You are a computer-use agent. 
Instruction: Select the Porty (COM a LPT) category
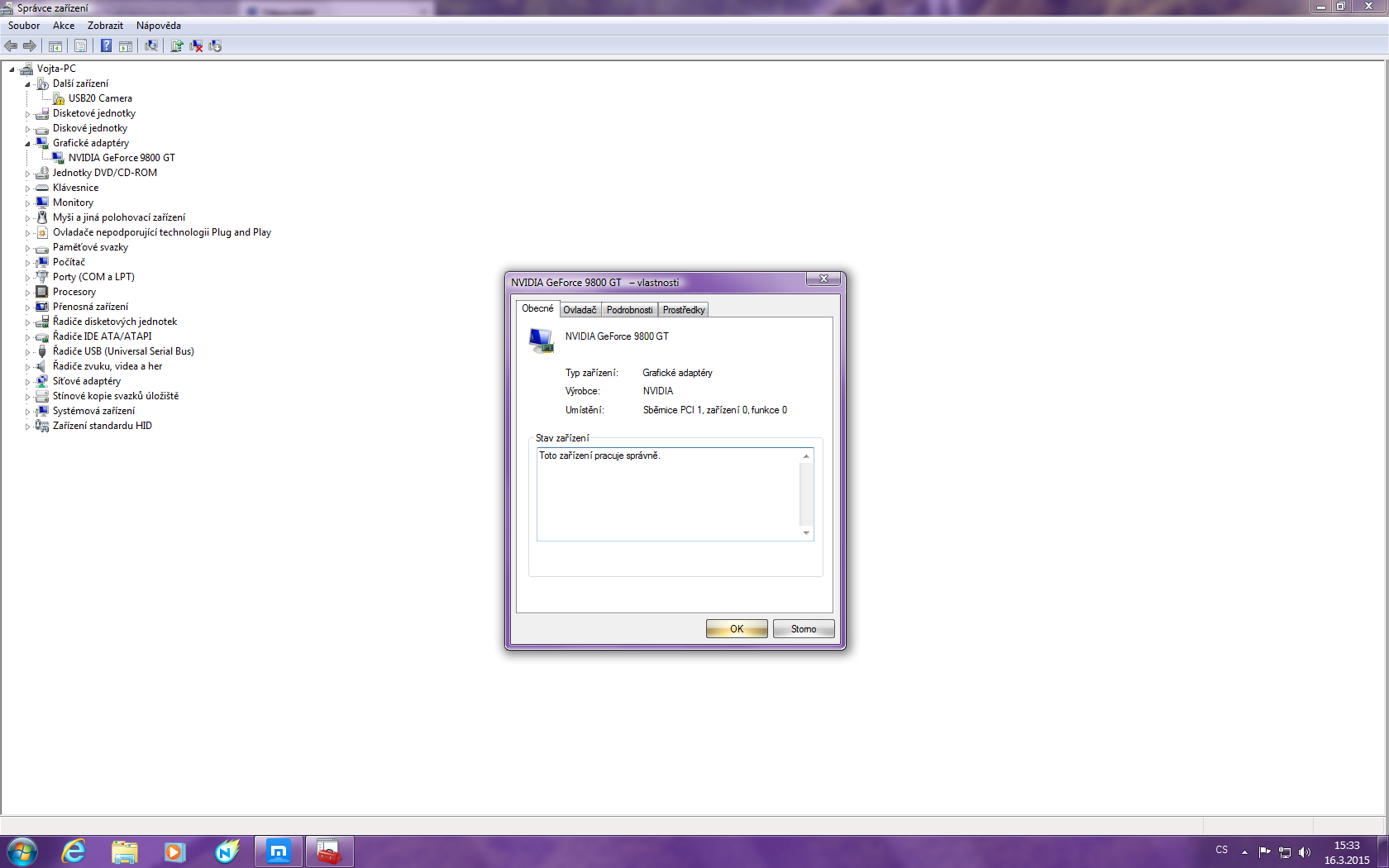click(93, 277)
